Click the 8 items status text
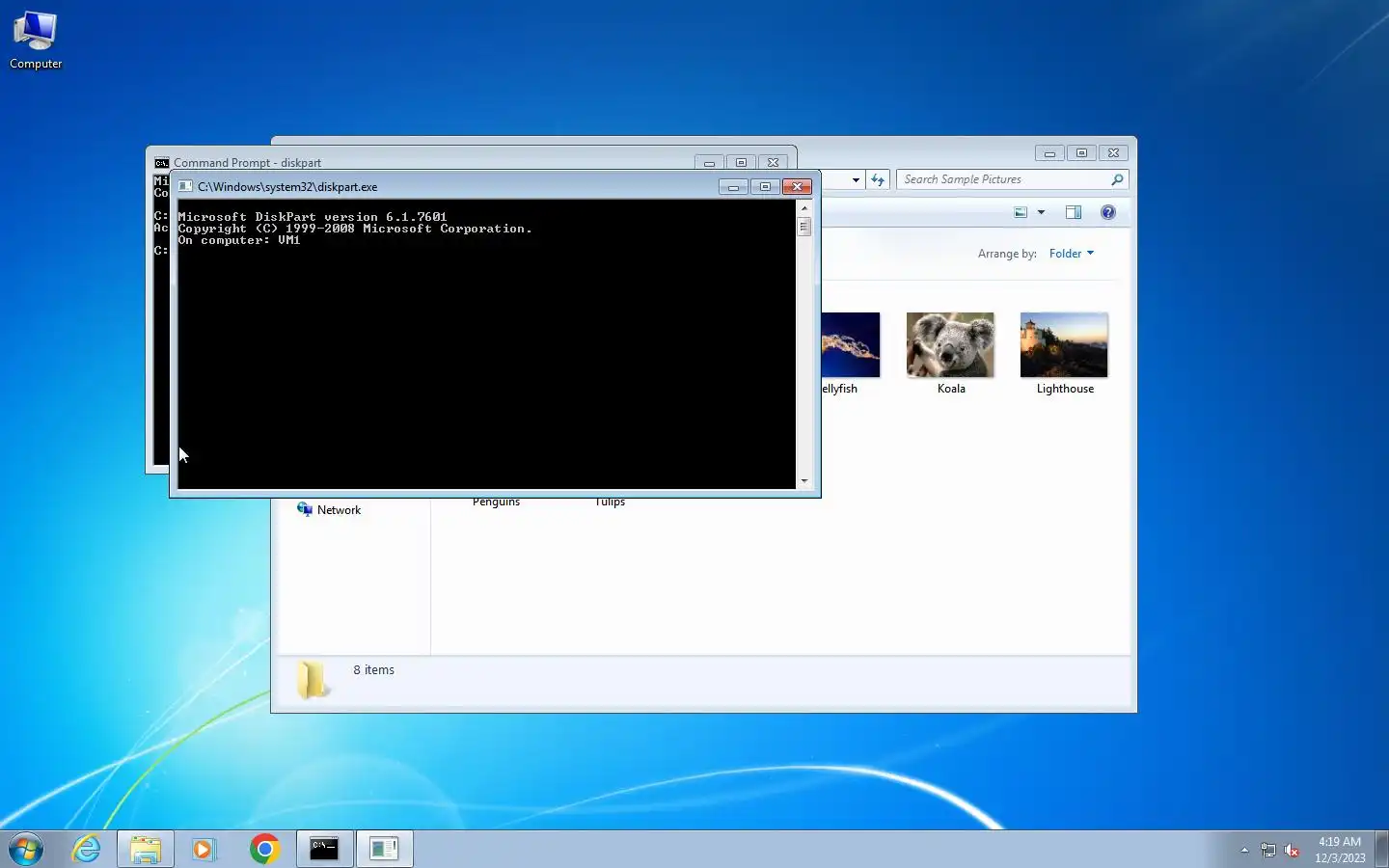1389x868 pixels. pos(373,670)
